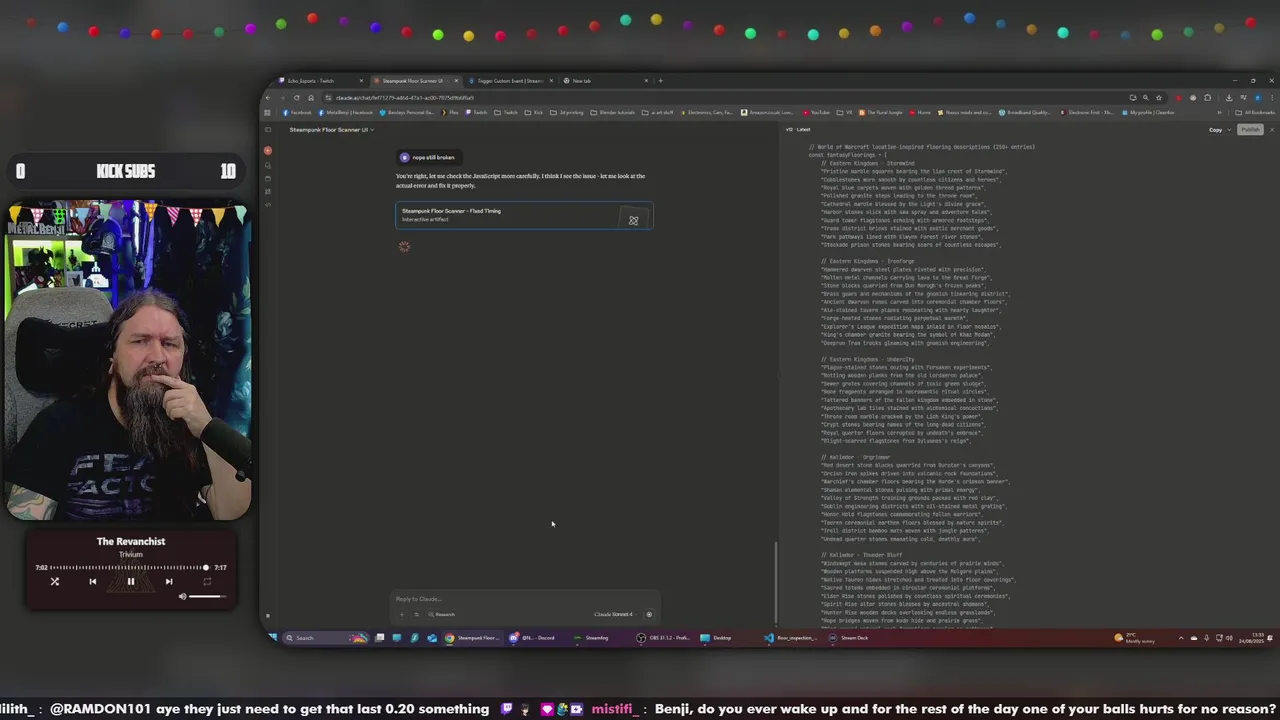Image resolution: width=1280 pixels, height=720 pixels.
Task: Mute with the music player speaker icon
Action: (182, 597)
